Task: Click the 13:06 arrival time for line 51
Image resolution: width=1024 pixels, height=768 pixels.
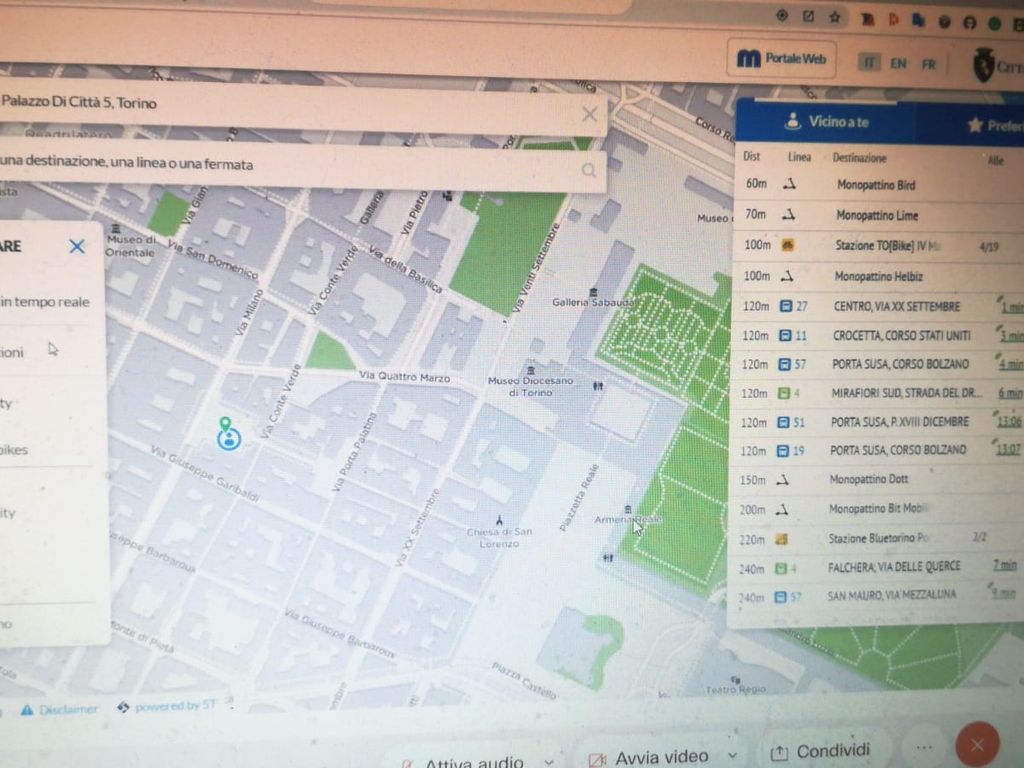Action: 1008,421
